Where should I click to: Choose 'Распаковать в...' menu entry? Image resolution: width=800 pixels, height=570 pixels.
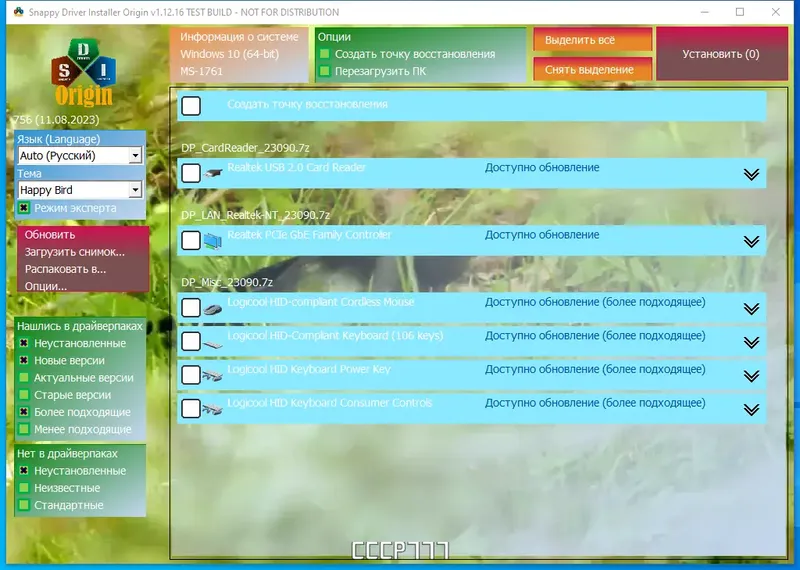[x=65, y=269]
